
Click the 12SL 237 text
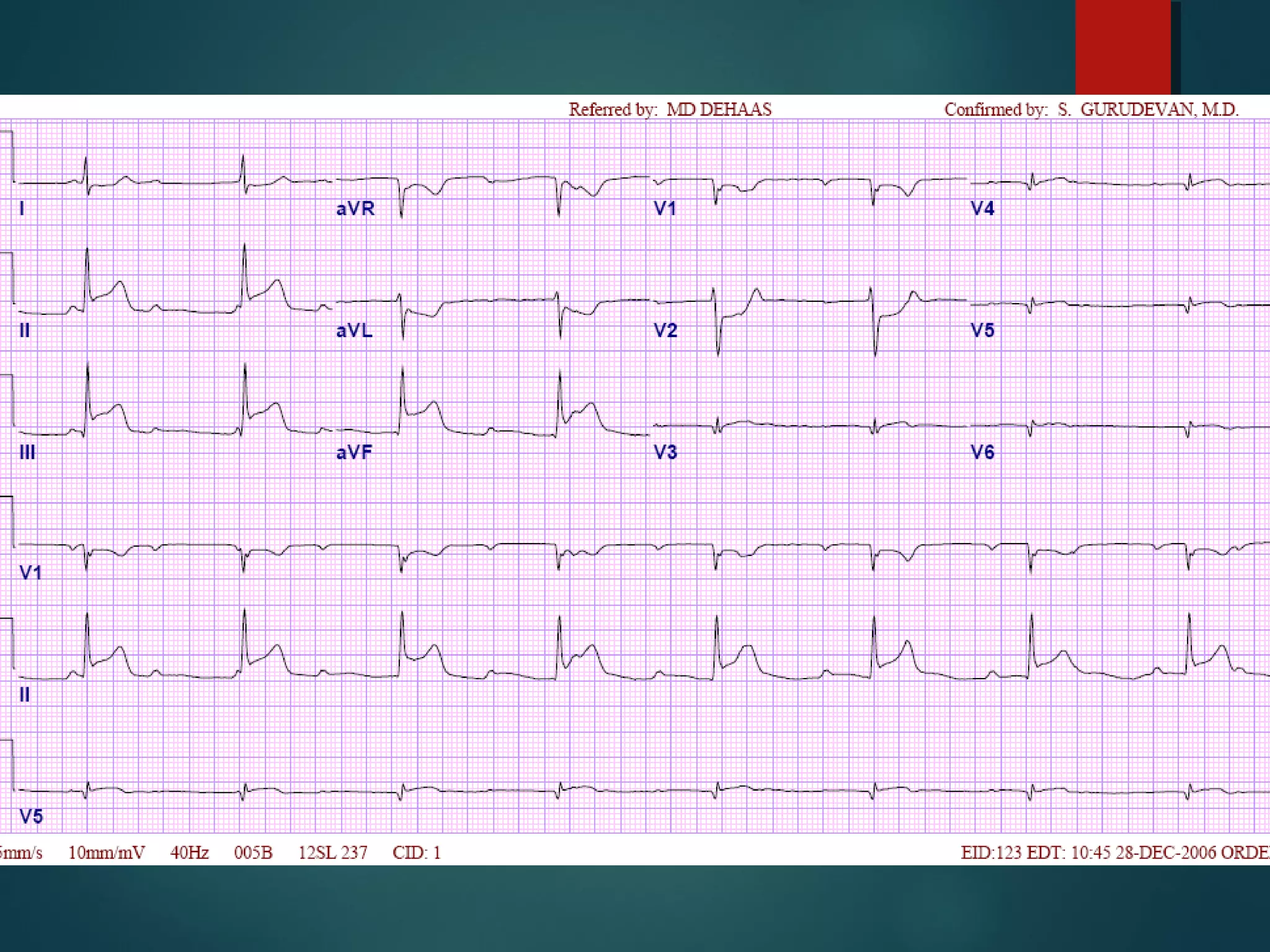click(332, 853)
